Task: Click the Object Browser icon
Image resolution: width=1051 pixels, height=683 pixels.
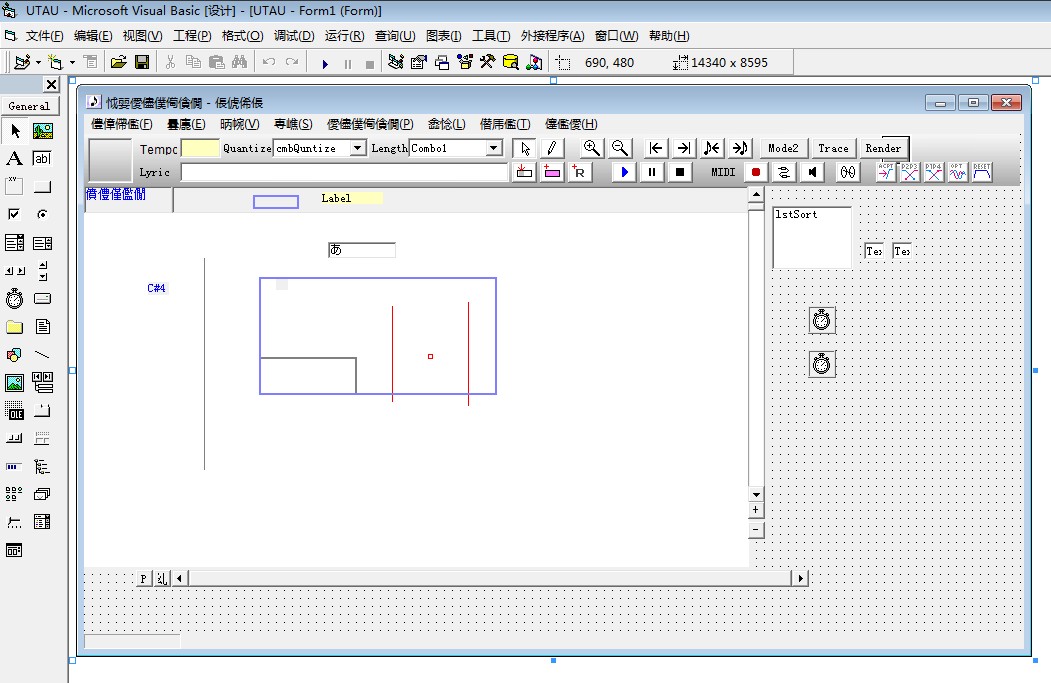Action: tap(465, 62)
